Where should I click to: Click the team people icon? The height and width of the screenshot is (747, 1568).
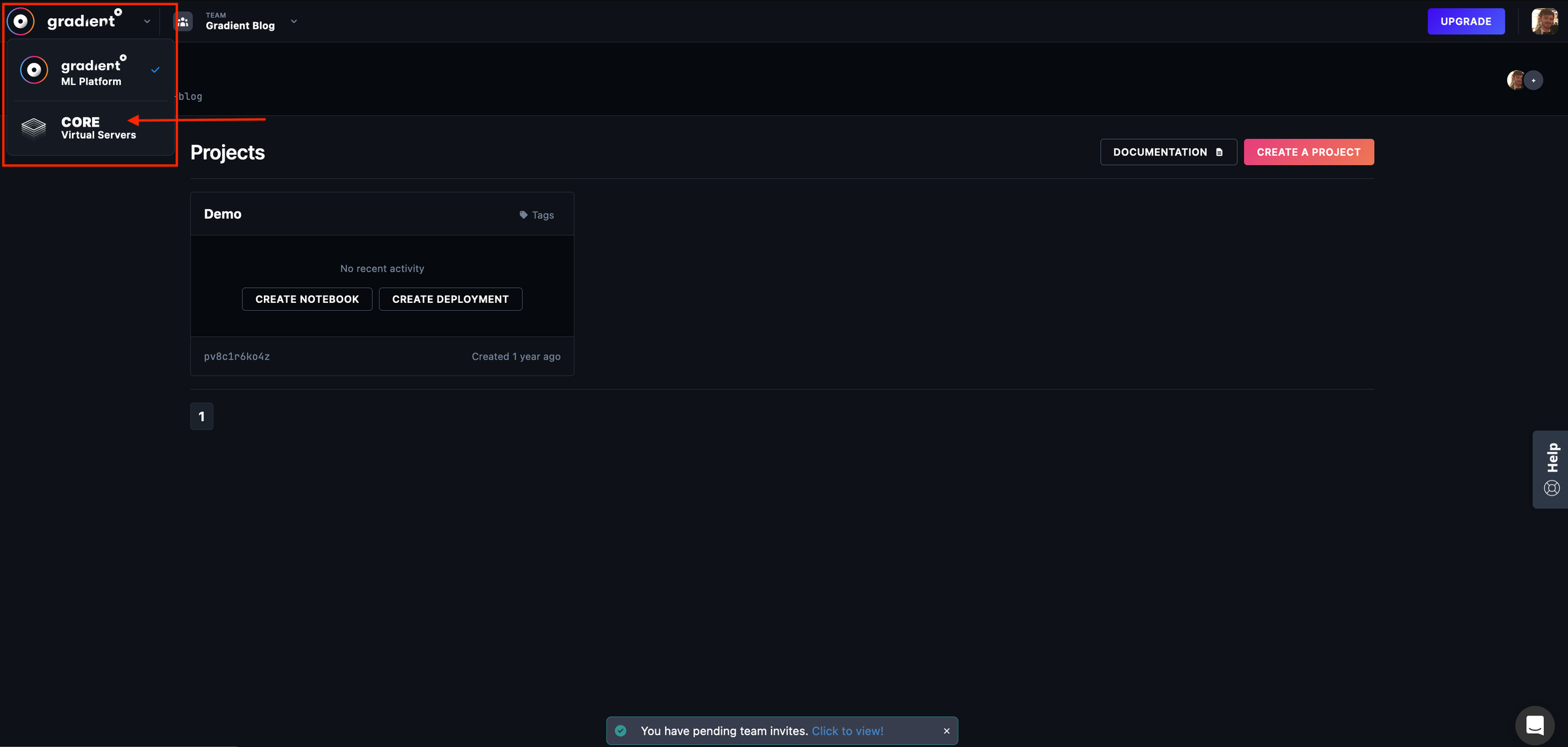183,22
